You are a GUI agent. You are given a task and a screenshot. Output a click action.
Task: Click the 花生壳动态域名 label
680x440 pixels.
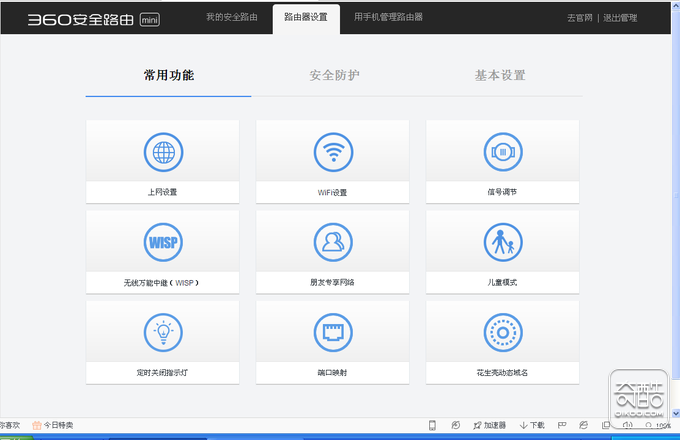coord(502,372)
